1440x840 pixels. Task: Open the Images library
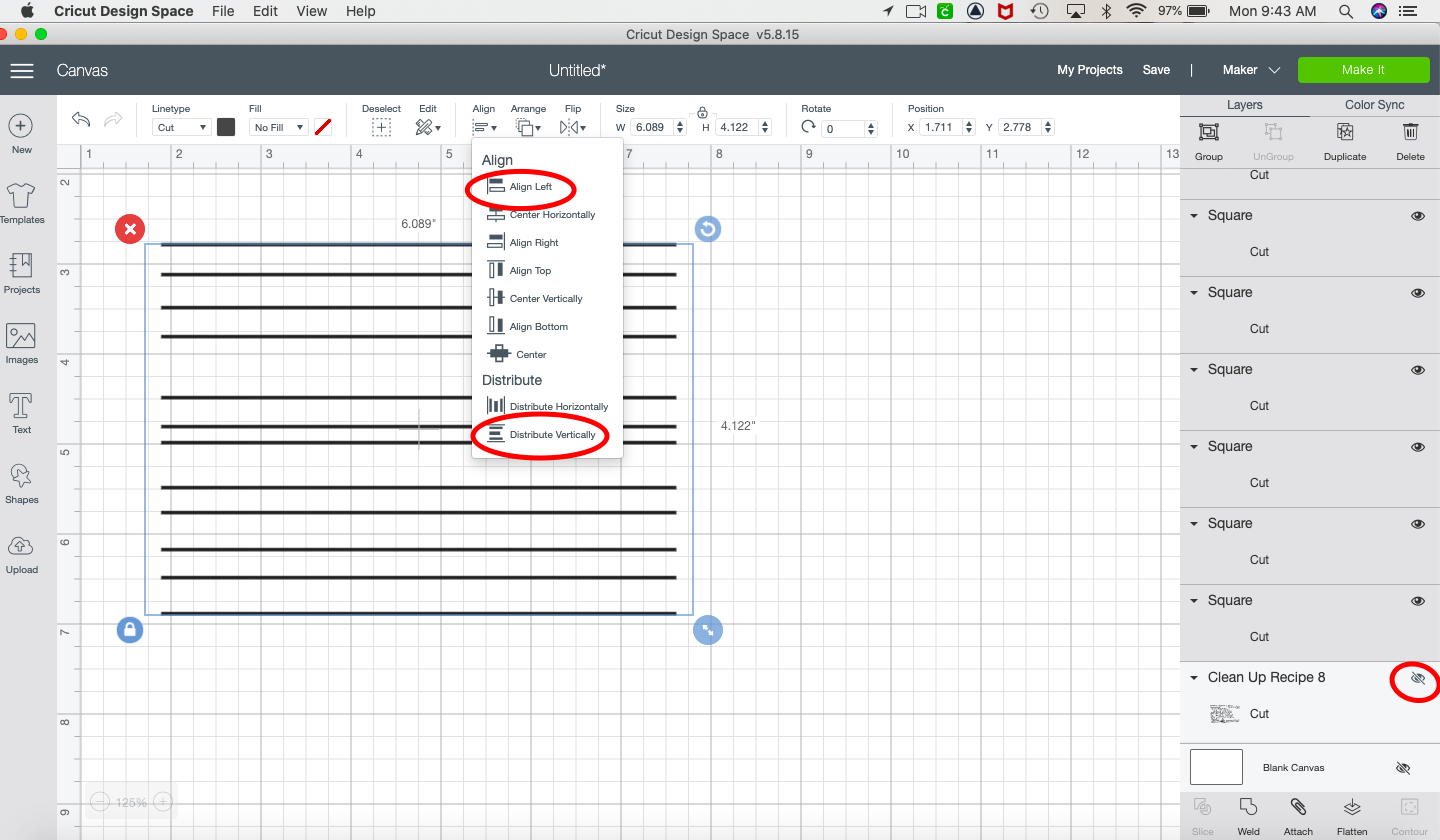[22, 335]
